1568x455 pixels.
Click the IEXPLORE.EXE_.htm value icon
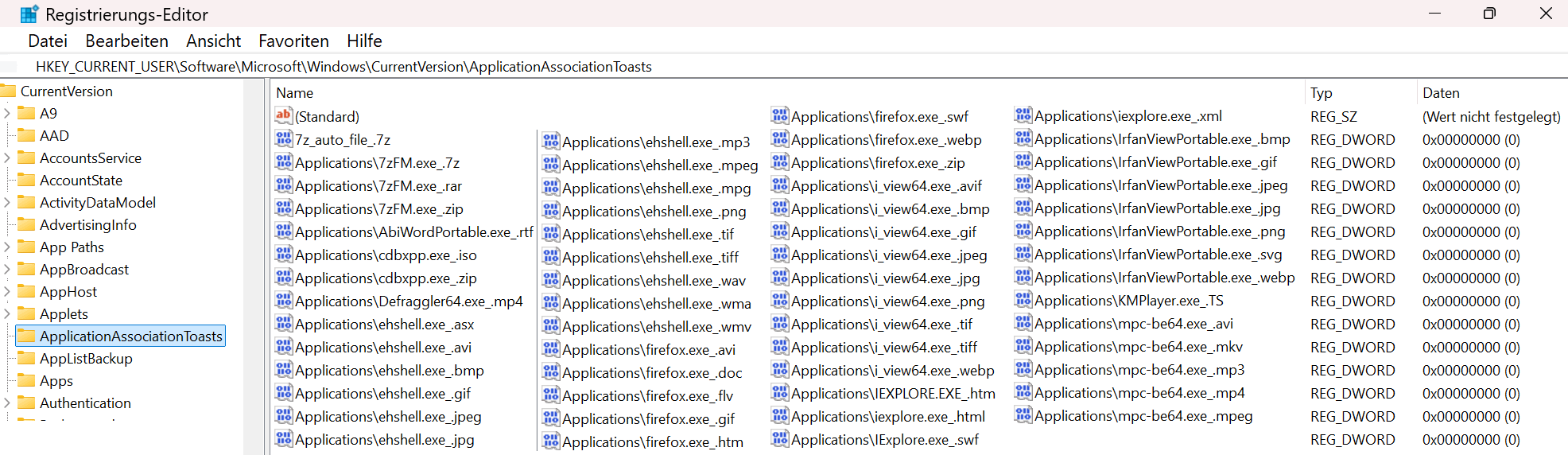pyautogui.click(x=780, y=392)
